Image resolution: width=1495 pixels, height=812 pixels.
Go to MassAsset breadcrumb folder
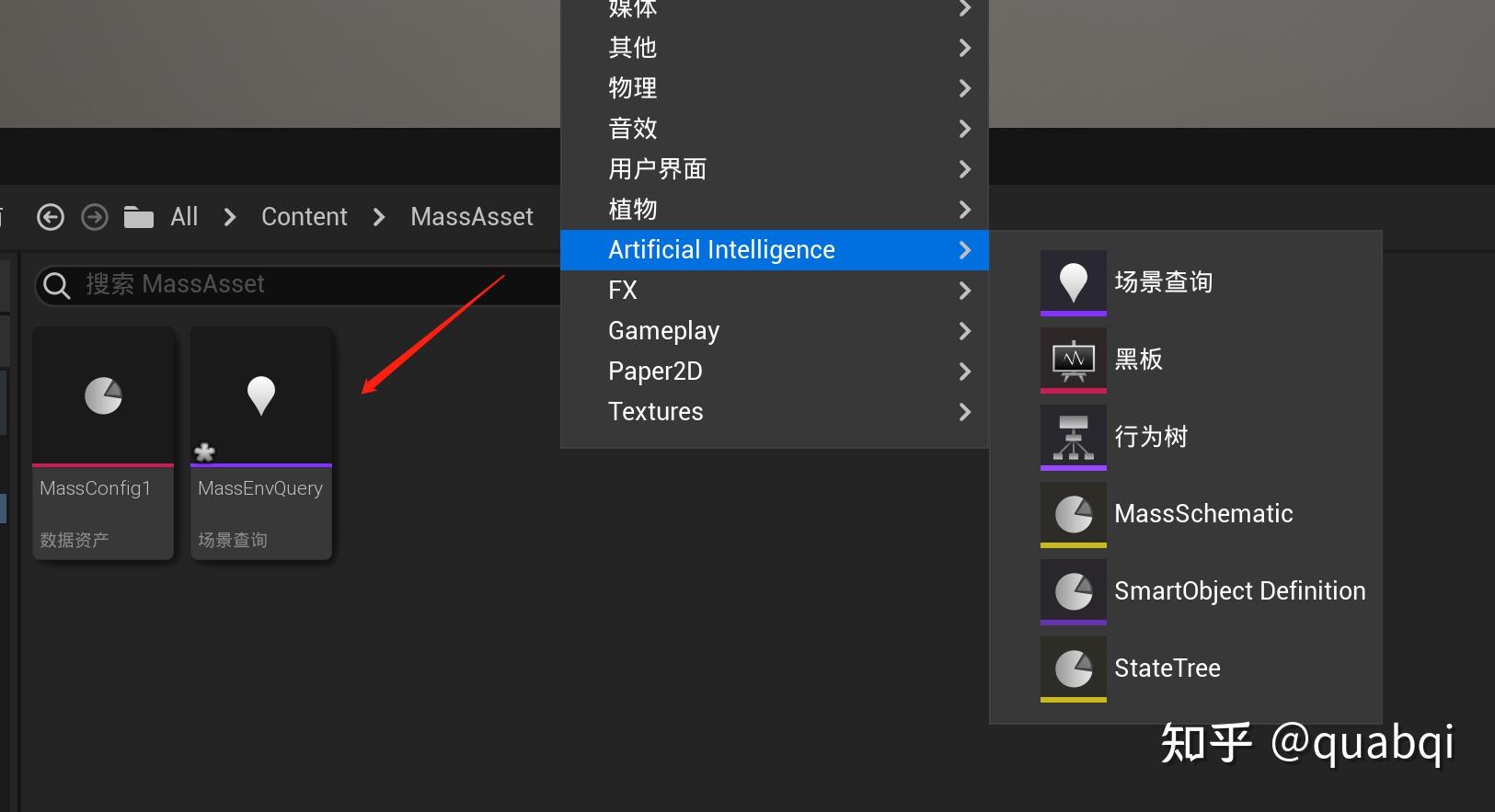pos(471,217)
